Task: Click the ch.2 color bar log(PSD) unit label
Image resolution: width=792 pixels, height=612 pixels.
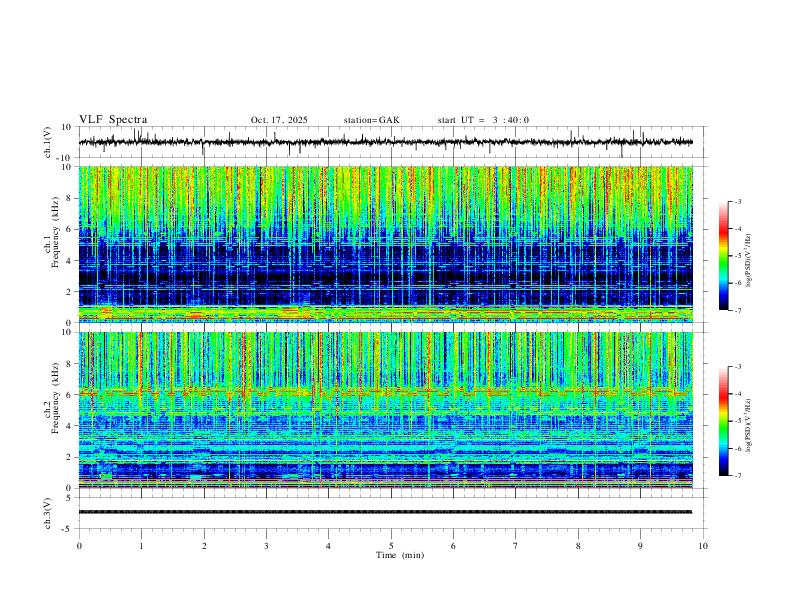Action: pyautogui.click(x=748, y=426)
